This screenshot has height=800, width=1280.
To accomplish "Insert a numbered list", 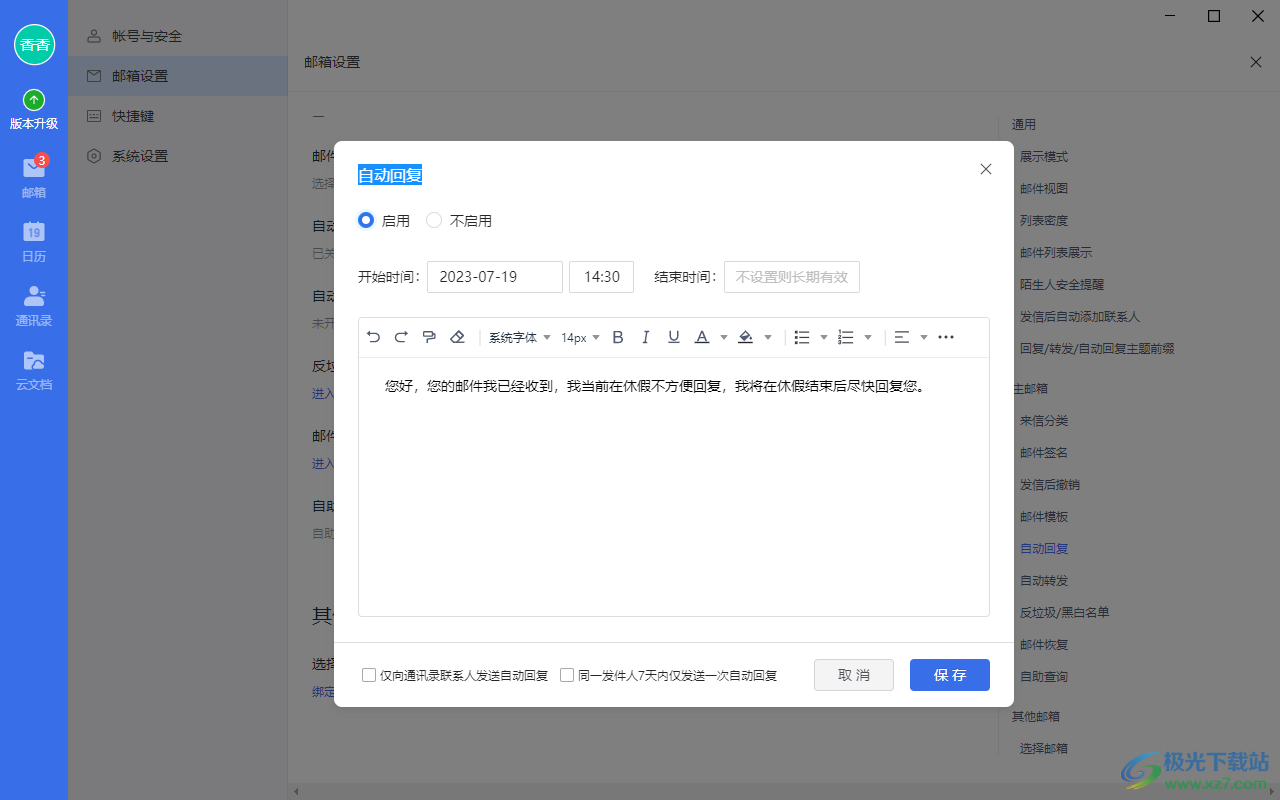I will (846, 337).
